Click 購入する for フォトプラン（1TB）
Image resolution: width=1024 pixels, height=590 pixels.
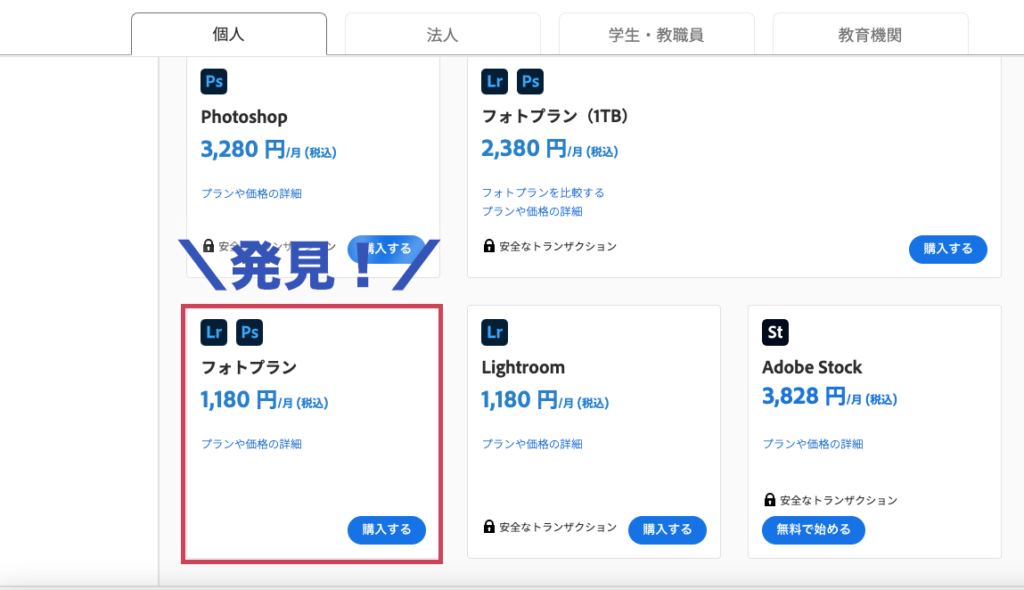coord(948,249)
